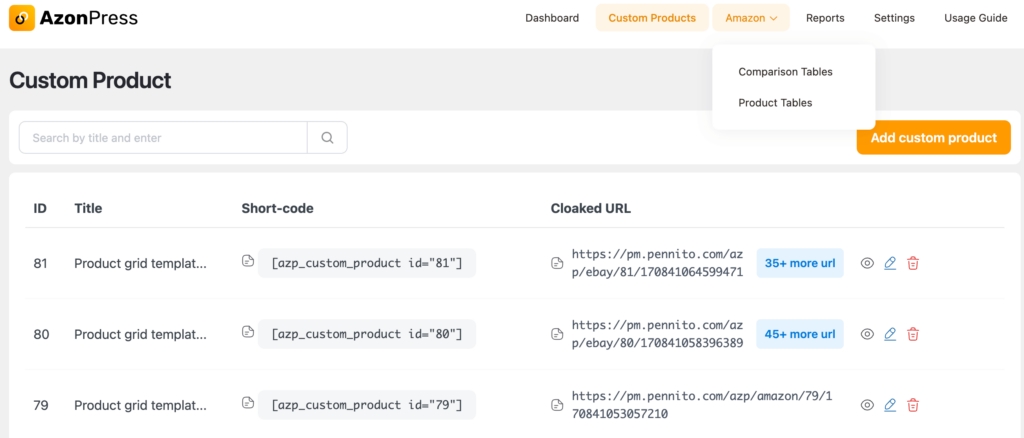
Task: Expand the 45+ more url list
Action: pos(799,334)
